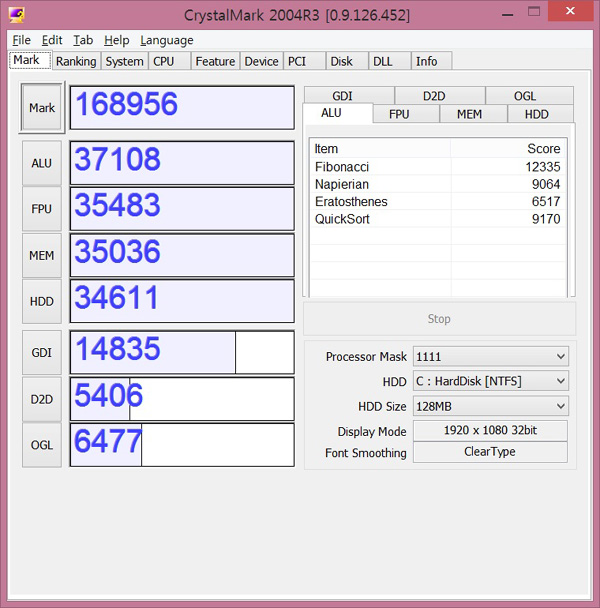Show ALU results detail tab
This screenshot has height=608, width=600.
338,113
